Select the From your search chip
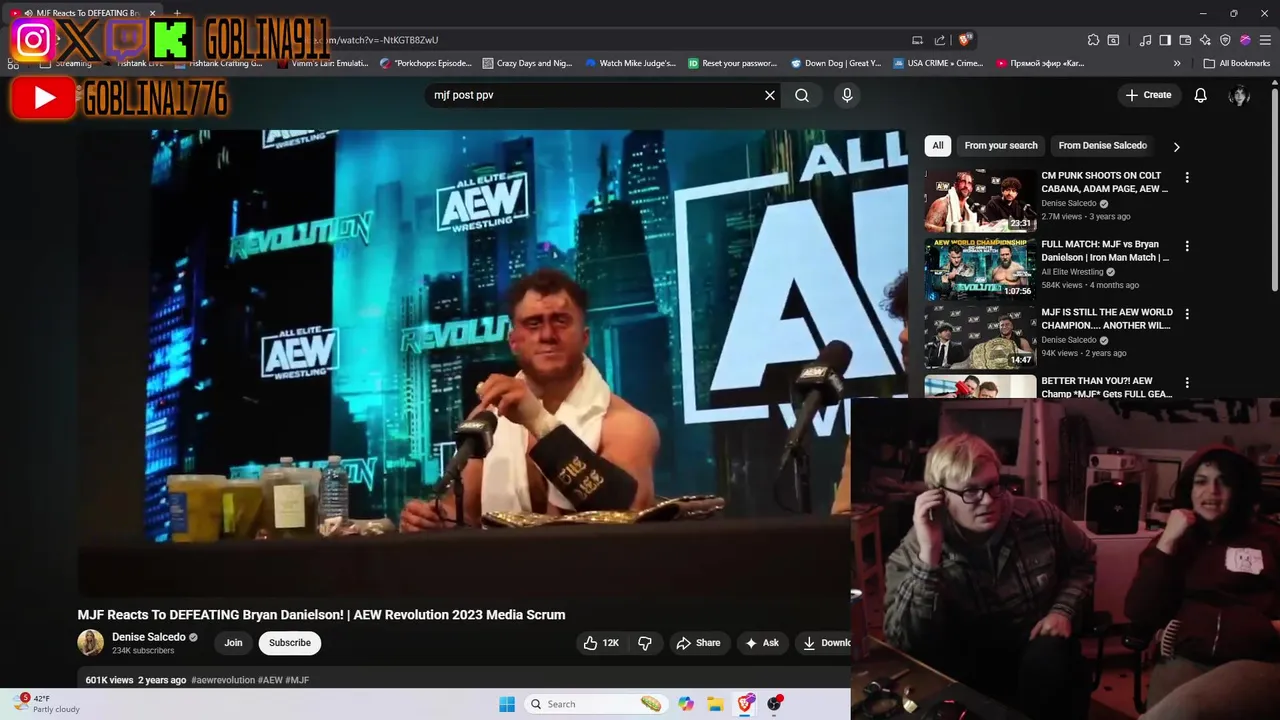The width and height of the screenshot is (1280, 720). pos(1001,146)
